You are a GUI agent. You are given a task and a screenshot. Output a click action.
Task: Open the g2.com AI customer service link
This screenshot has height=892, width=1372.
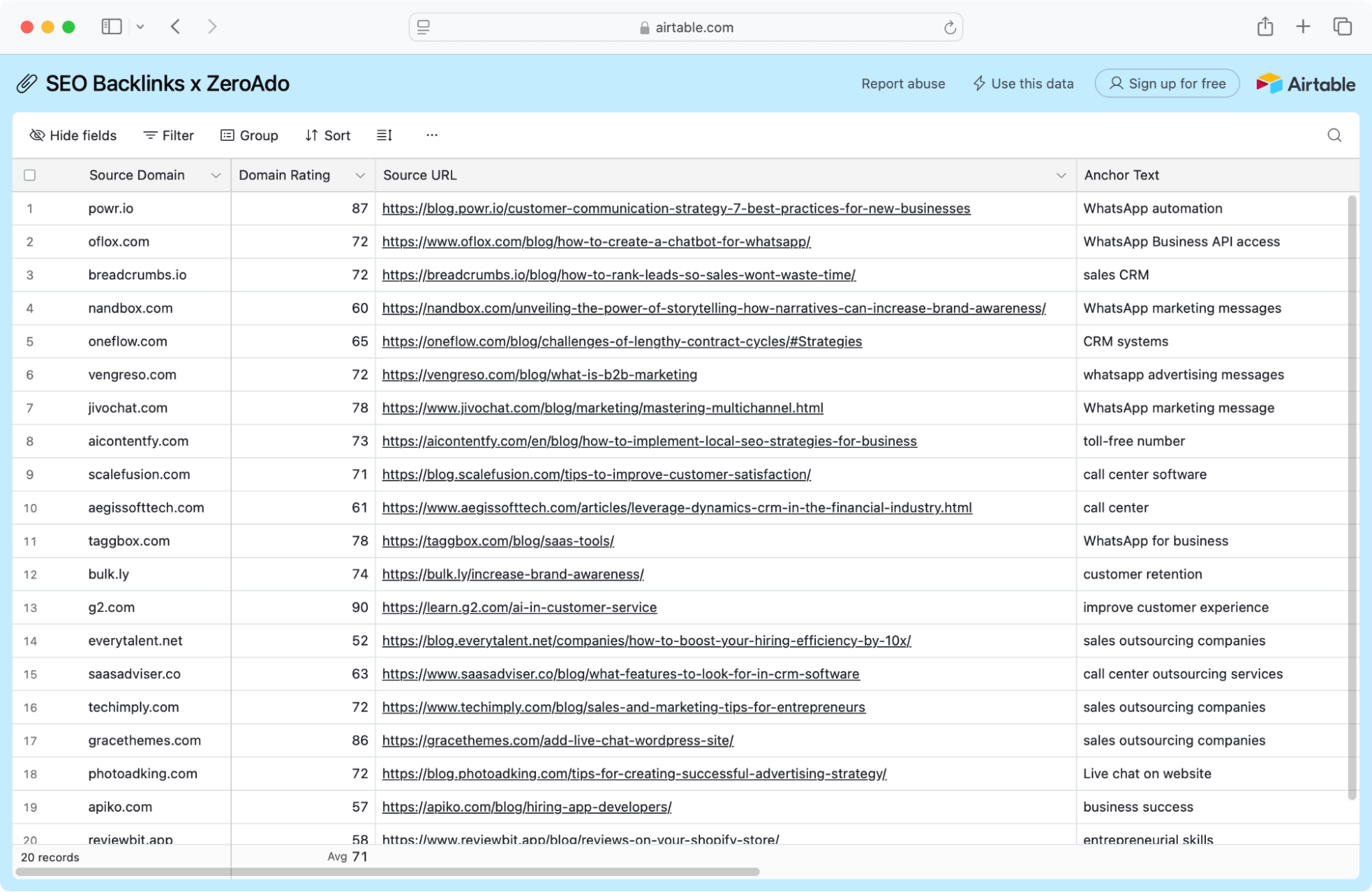(519, 607)
